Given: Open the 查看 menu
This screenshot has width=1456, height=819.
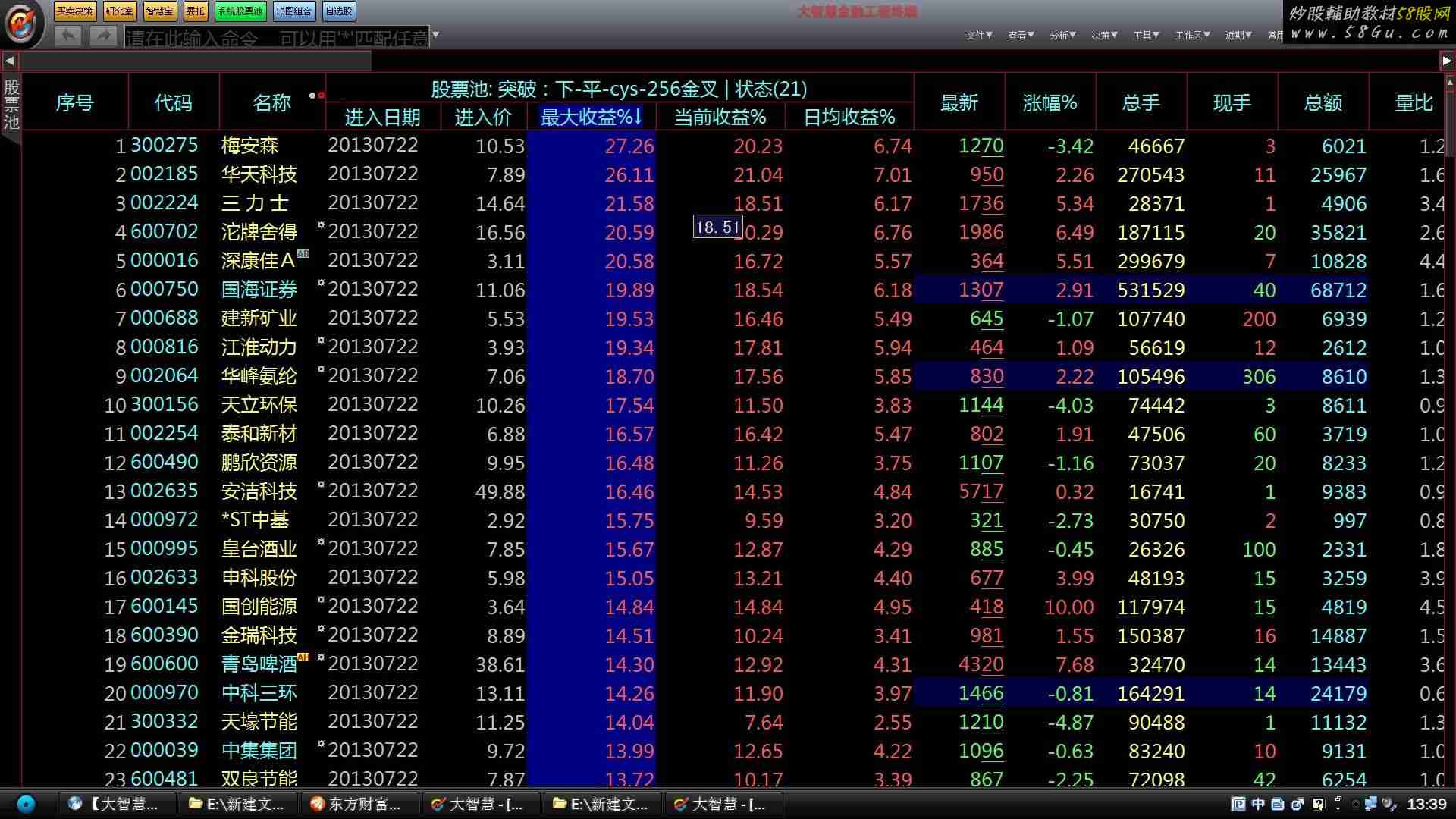Looking at the screenshot, I should [1021, 35].
